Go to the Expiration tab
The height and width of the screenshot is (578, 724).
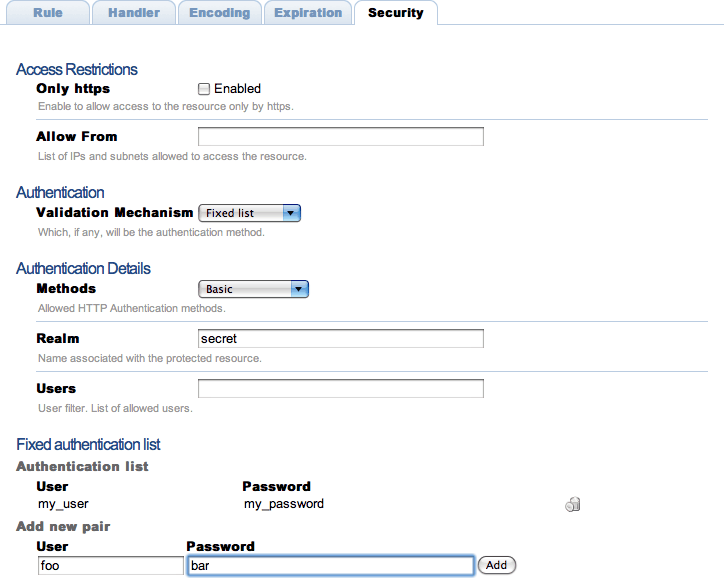tap(308, 13)
